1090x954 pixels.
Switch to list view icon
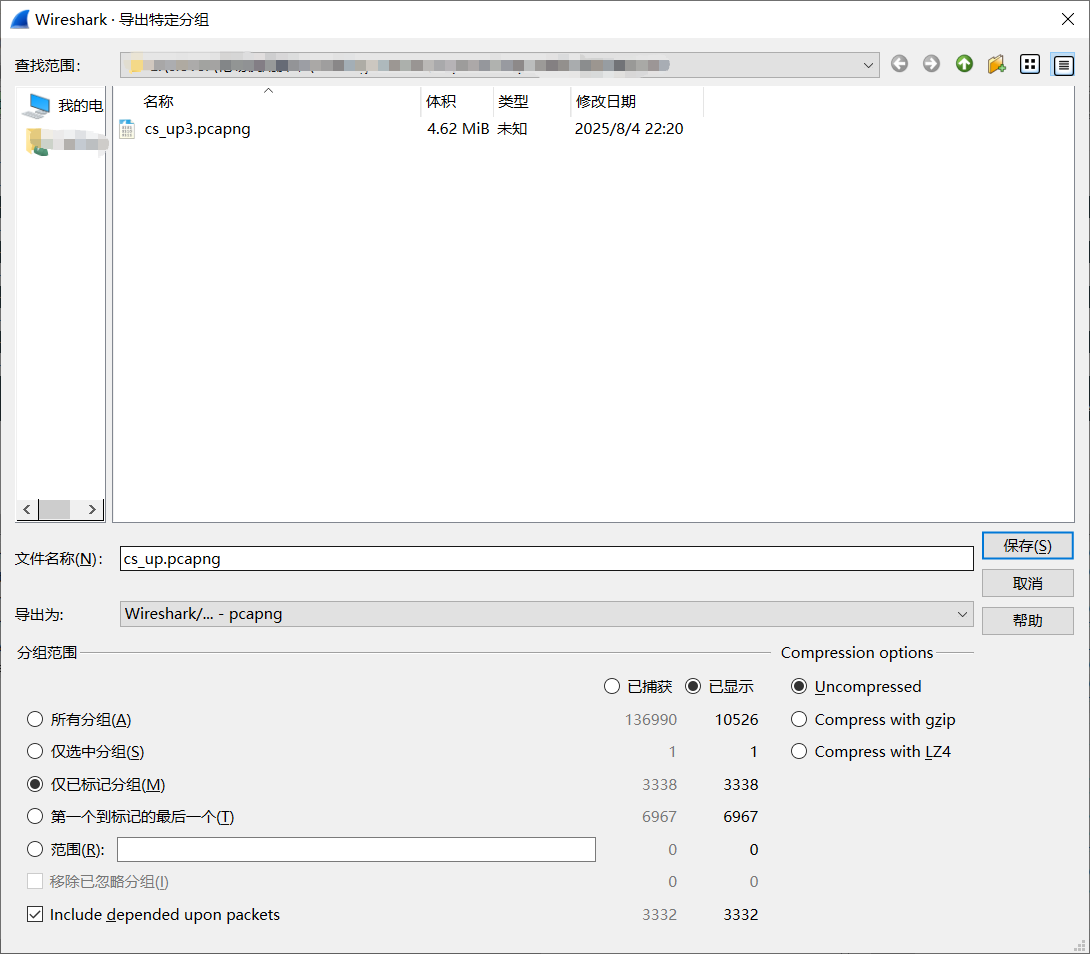(x=1030, y=64)
